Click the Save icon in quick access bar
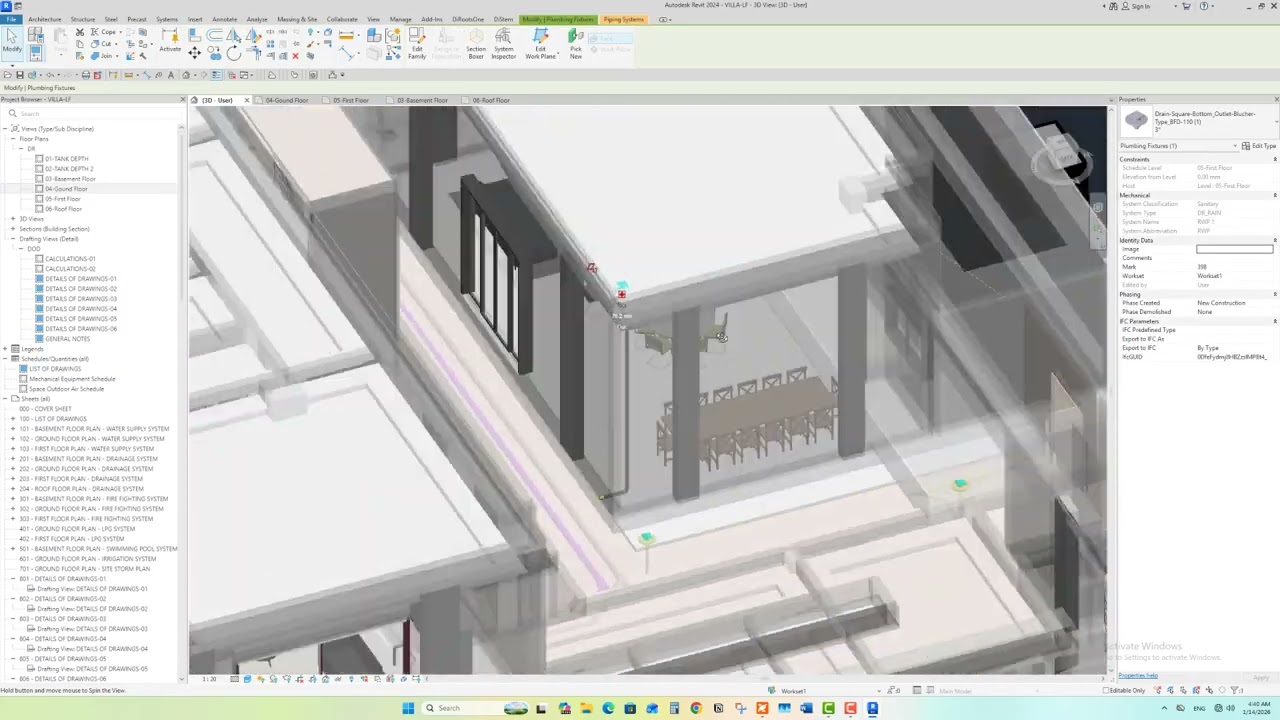The width and height of the screenshot is (1280, 720). (20, 75)
